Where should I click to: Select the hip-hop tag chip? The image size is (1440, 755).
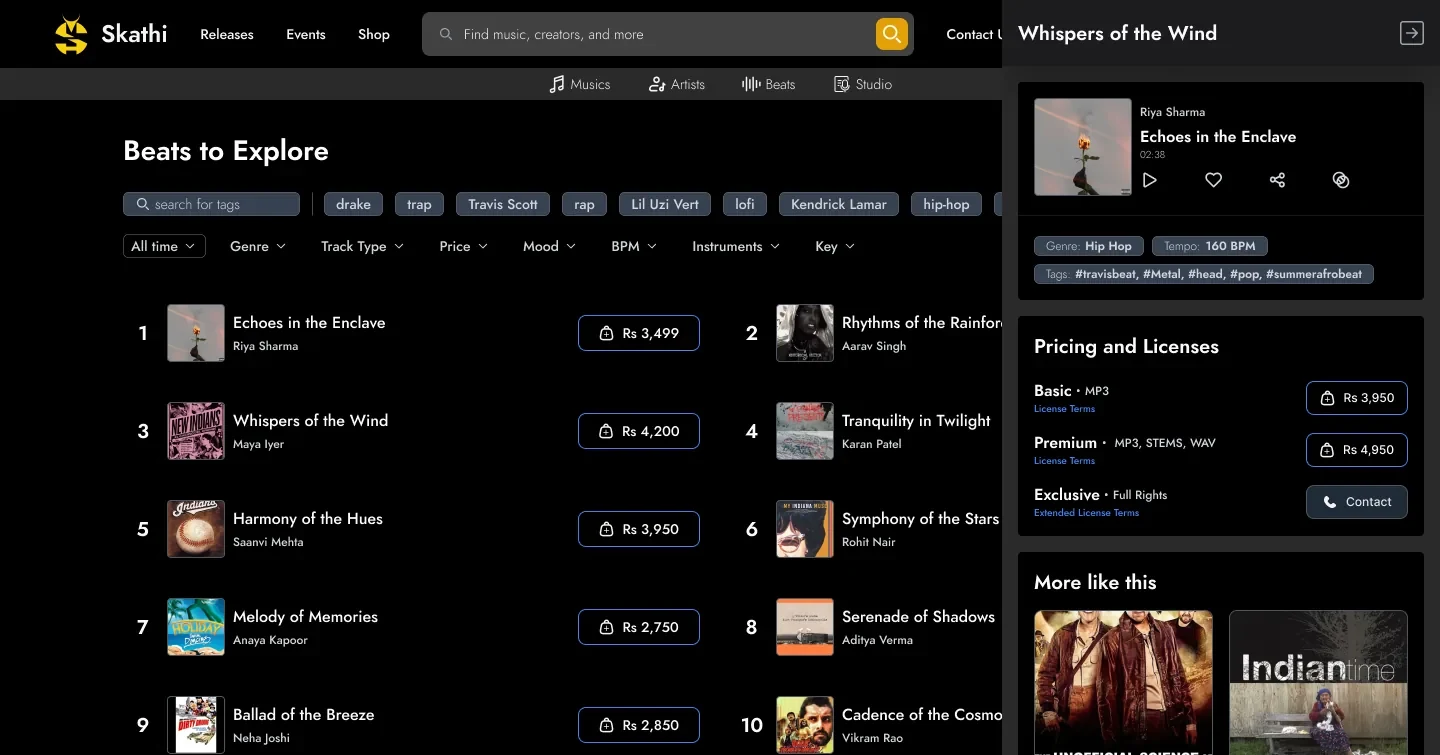(x=946, y=204)
